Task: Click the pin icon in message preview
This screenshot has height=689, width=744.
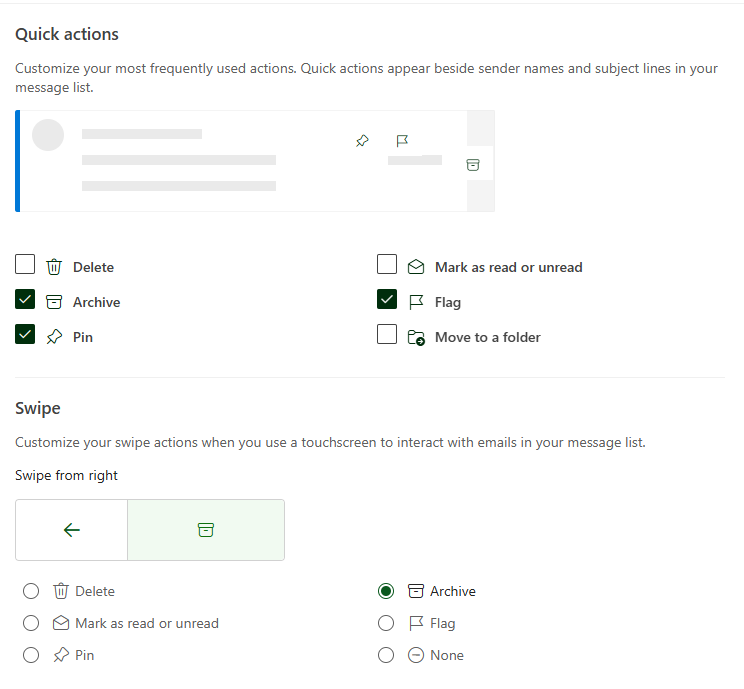Action: 362,141
